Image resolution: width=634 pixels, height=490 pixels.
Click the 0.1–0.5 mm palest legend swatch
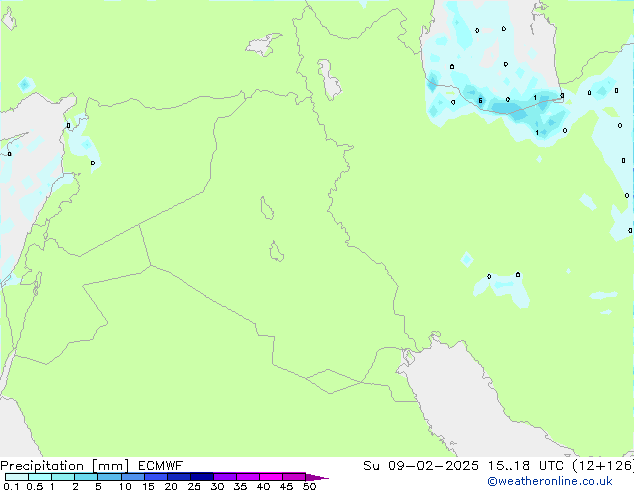point(17,477)
